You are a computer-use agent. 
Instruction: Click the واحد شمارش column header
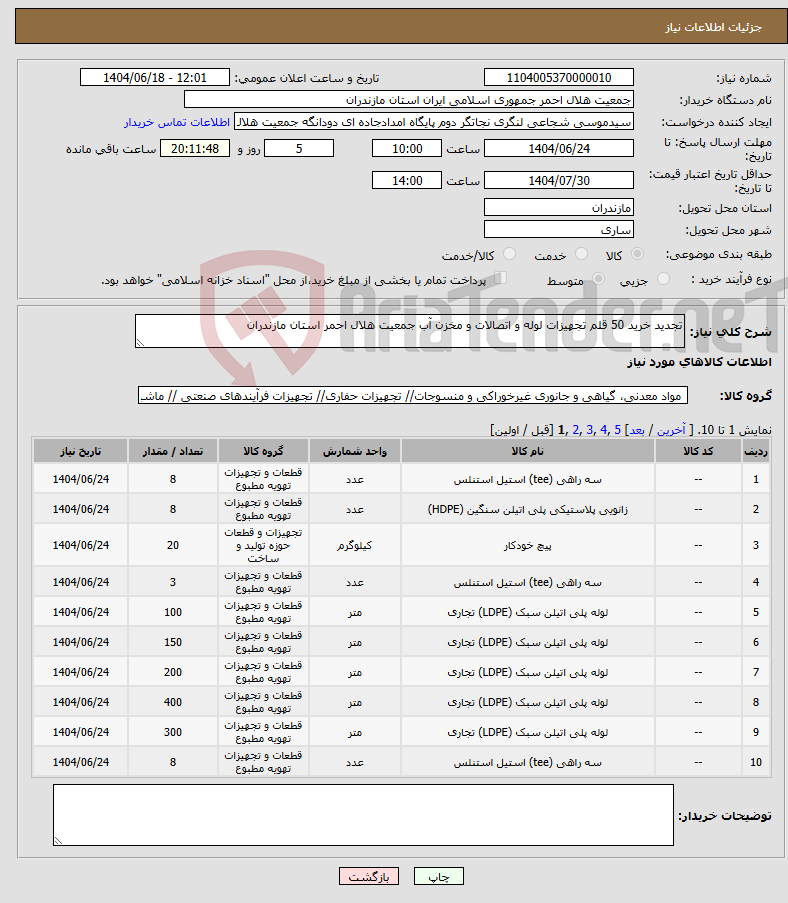(x=355, y=451)
